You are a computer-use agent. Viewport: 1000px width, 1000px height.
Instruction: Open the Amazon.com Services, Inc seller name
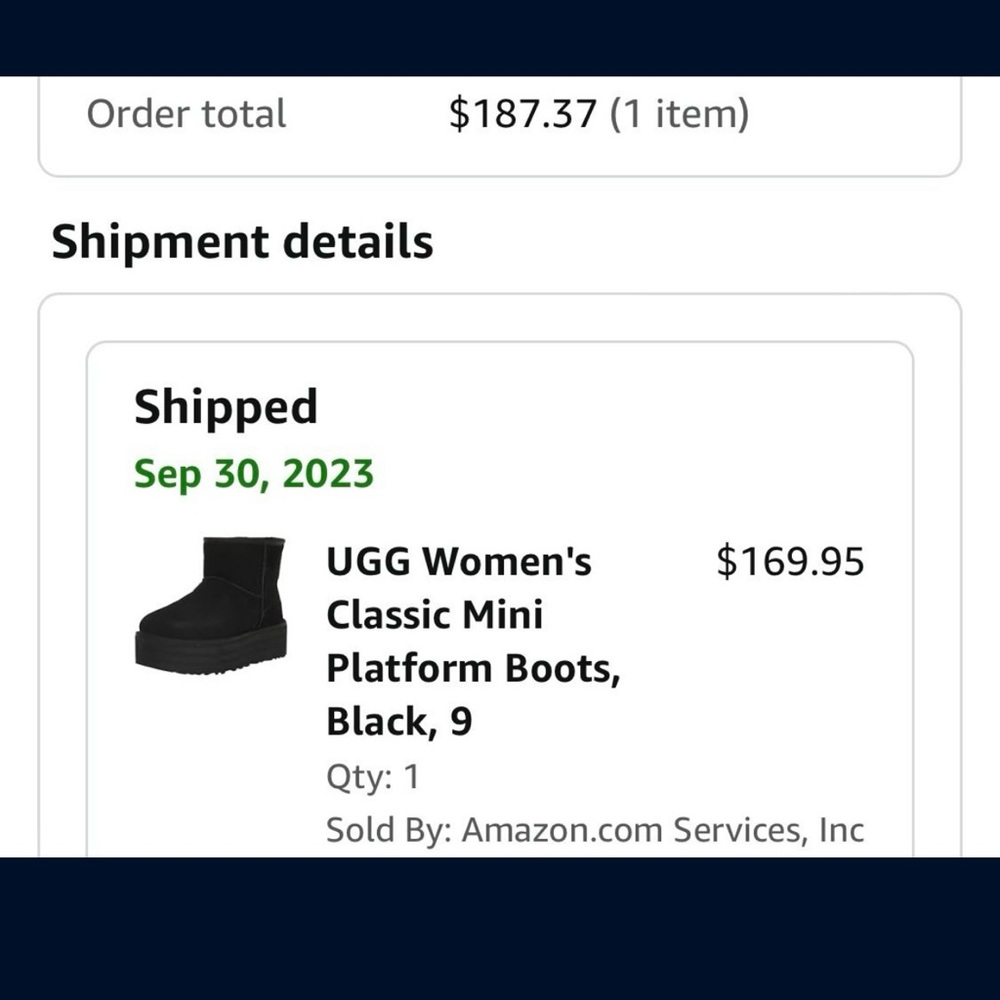(x=662, y=829)
